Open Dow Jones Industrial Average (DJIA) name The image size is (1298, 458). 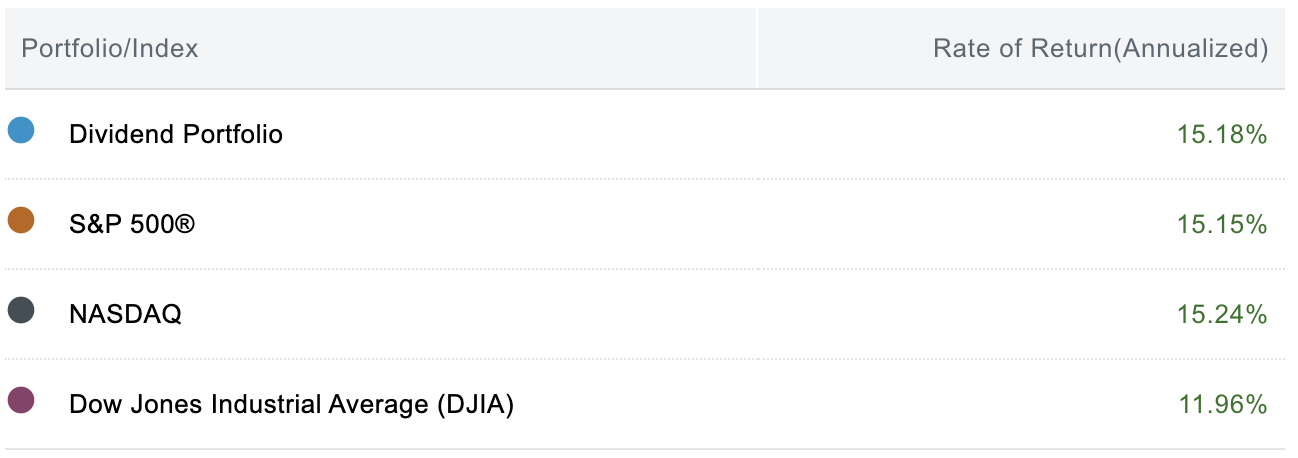pyautogui.click(x=291, y=405)
